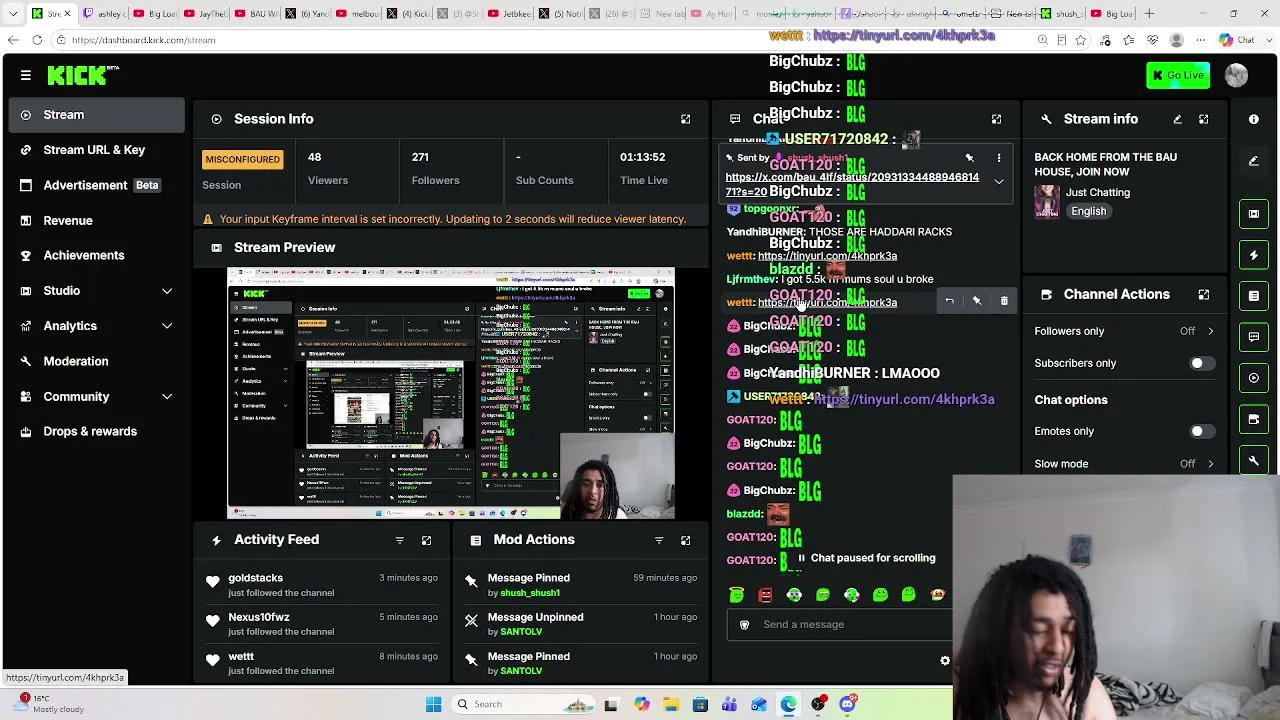Open chat settings gear icon
Screen dimensions: 1280x720
[945, 660]
